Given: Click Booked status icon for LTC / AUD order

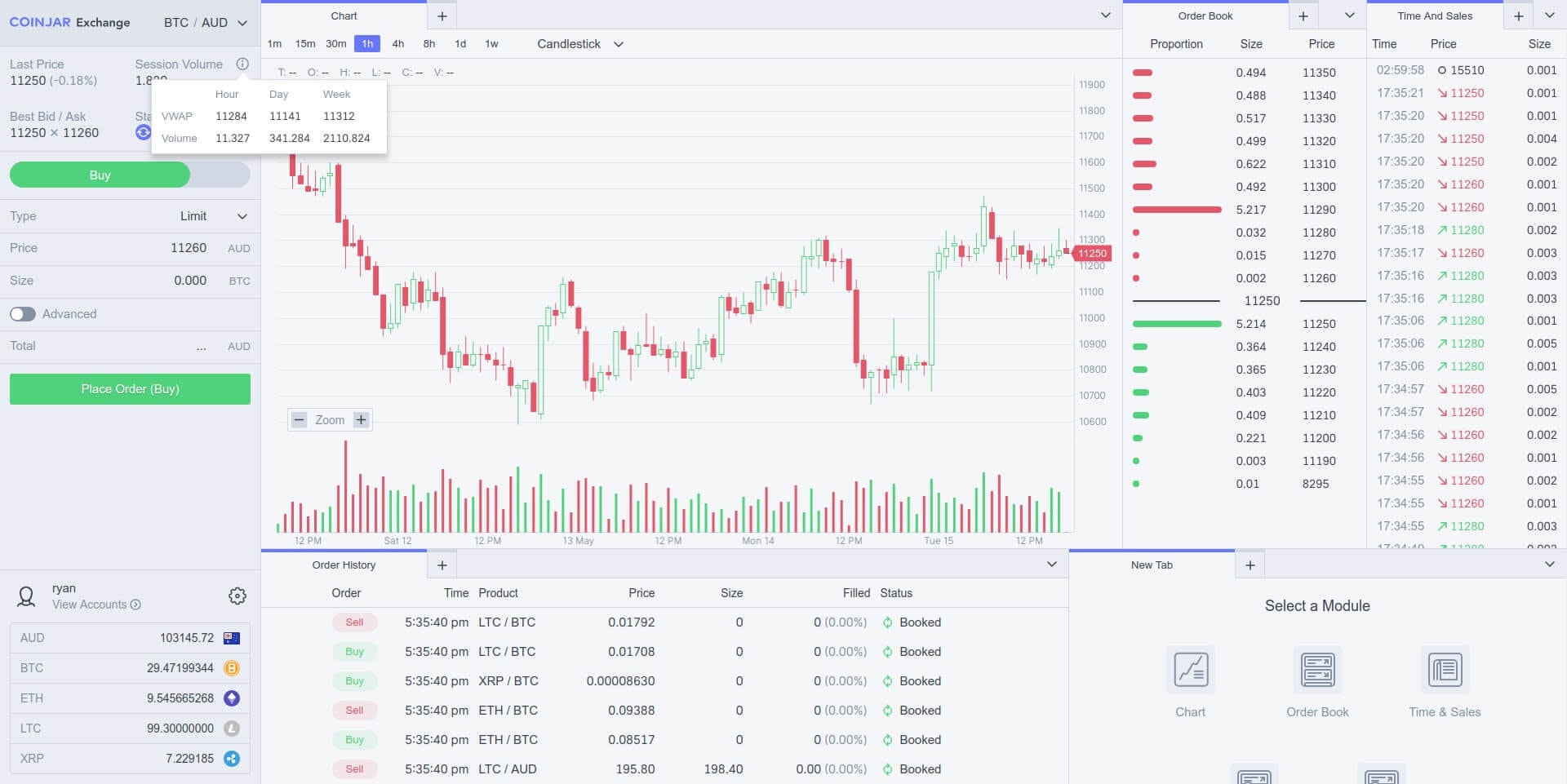Looking at the screenshot, I should click(888, 769).
